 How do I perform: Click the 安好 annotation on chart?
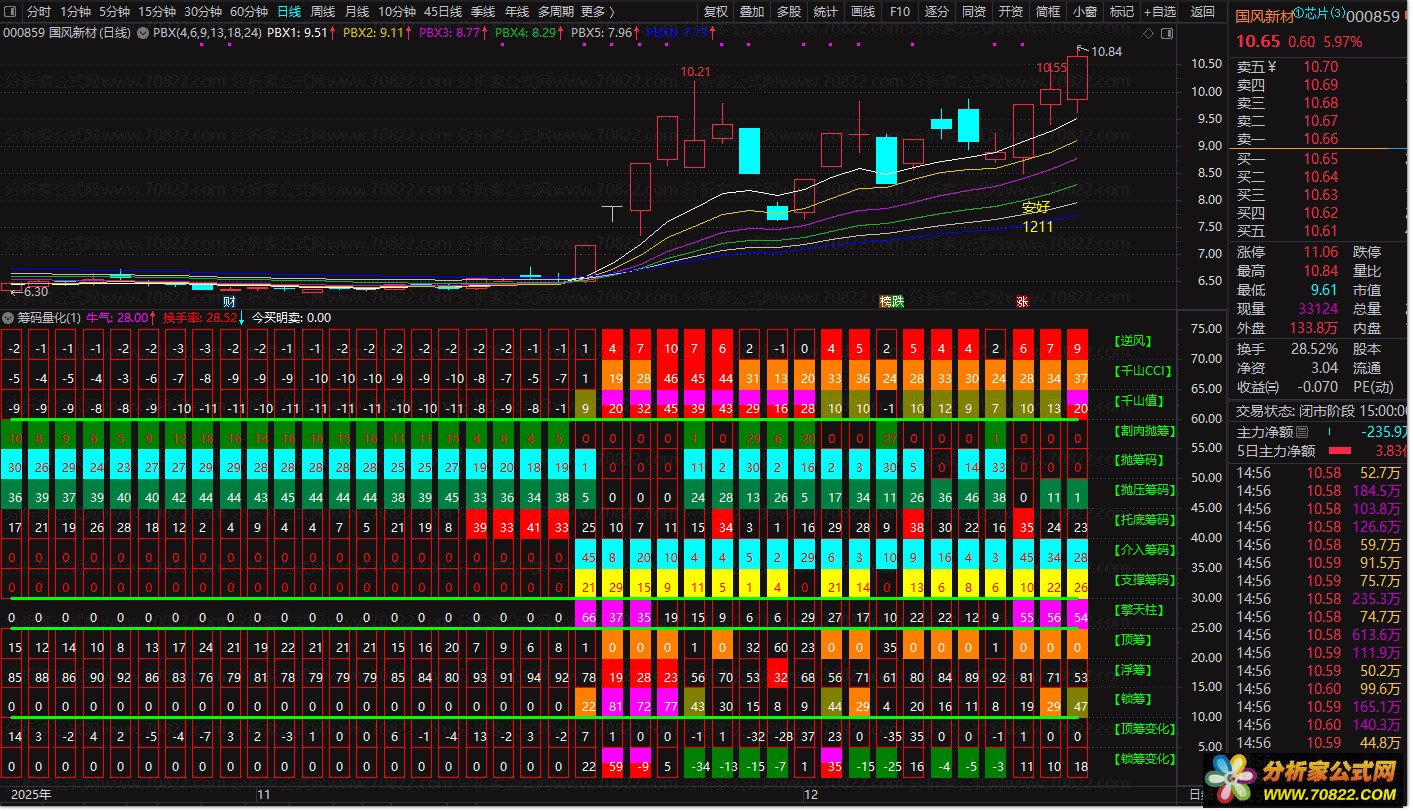pos(1036,208)
